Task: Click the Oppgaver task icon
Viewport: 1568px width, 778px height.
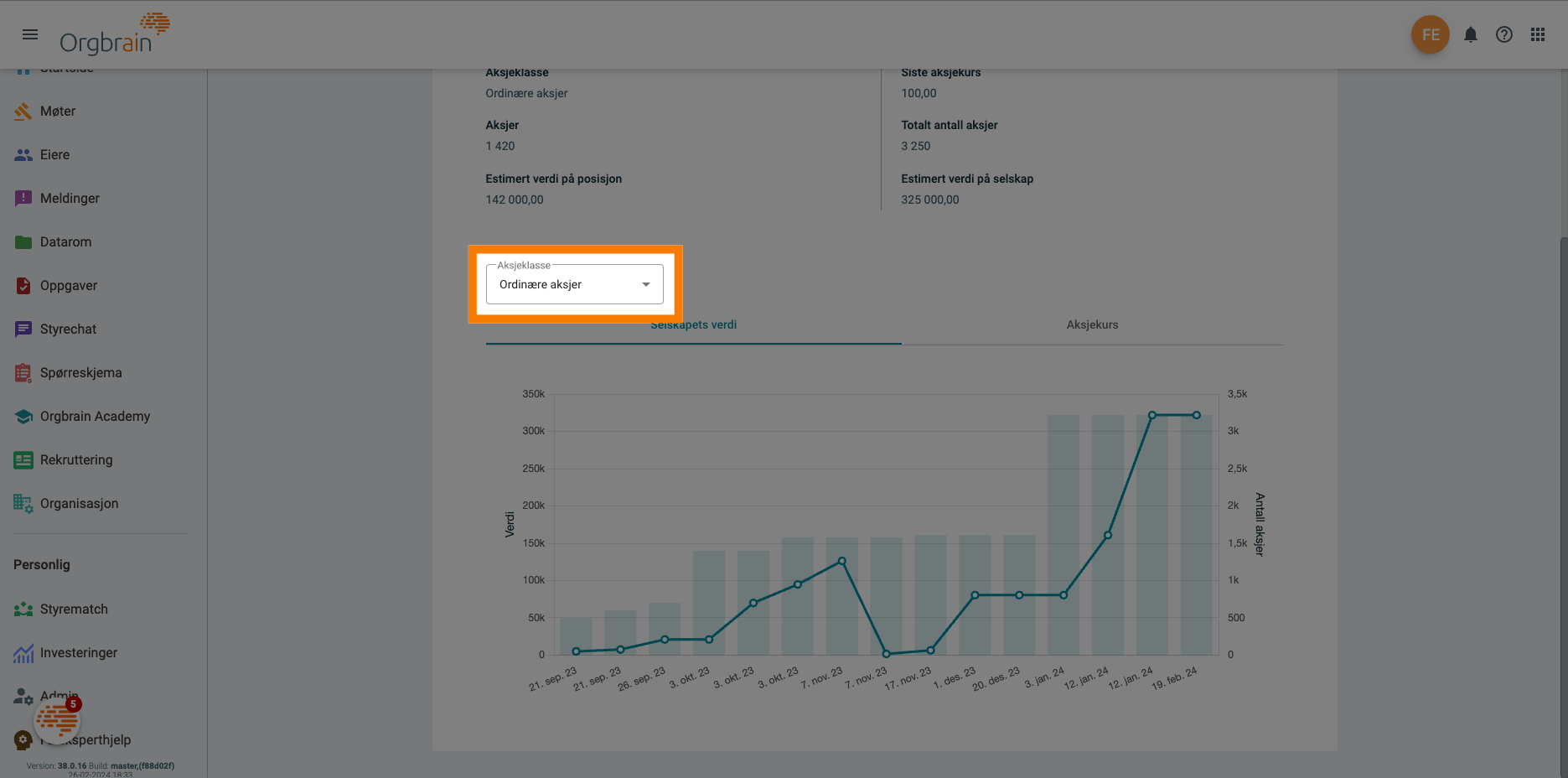Action: coord(23,286)
